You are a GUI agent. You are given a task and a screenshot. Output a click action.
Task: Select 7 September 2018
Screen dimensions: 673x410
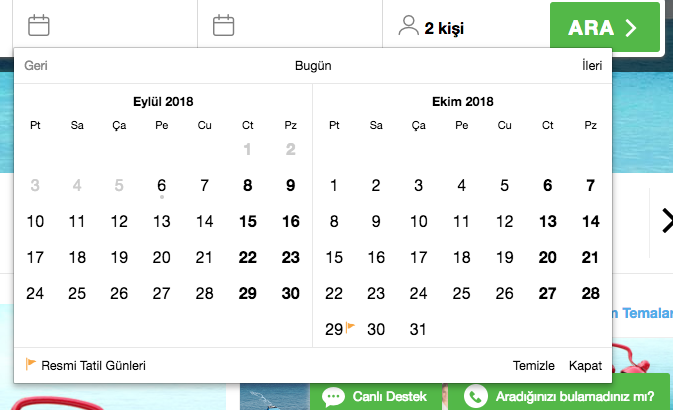pos(204,185)
